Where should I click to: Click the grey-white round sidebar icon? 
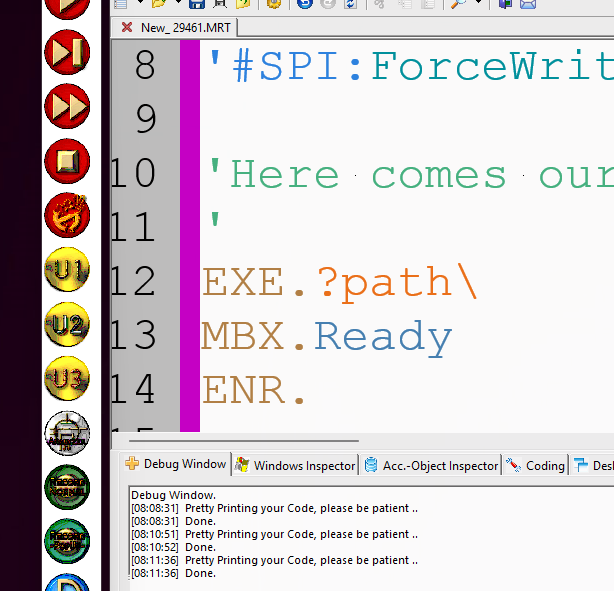point(67,433)
